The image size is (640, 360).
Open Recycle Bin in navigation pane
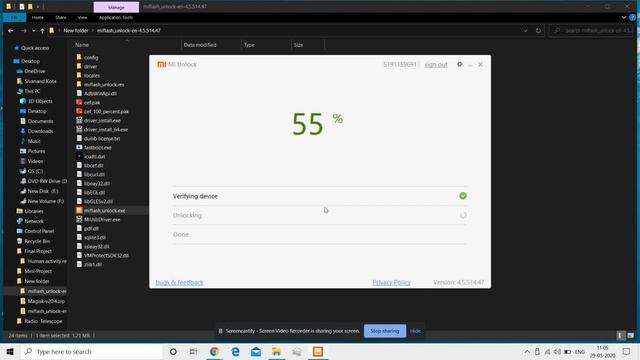pos(36,241)
